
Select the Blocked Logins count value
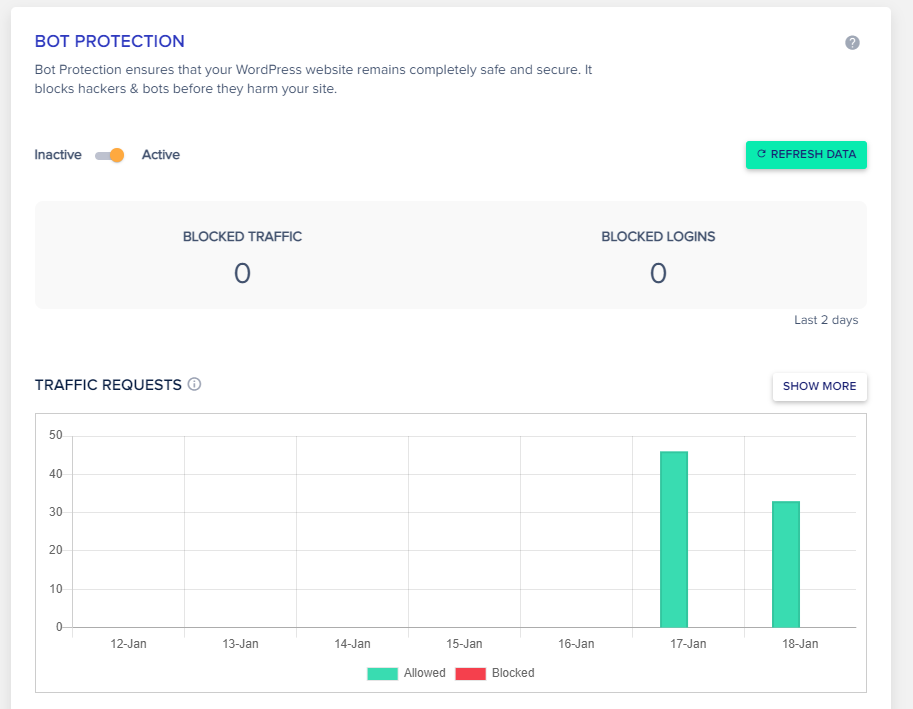(658, 273)
